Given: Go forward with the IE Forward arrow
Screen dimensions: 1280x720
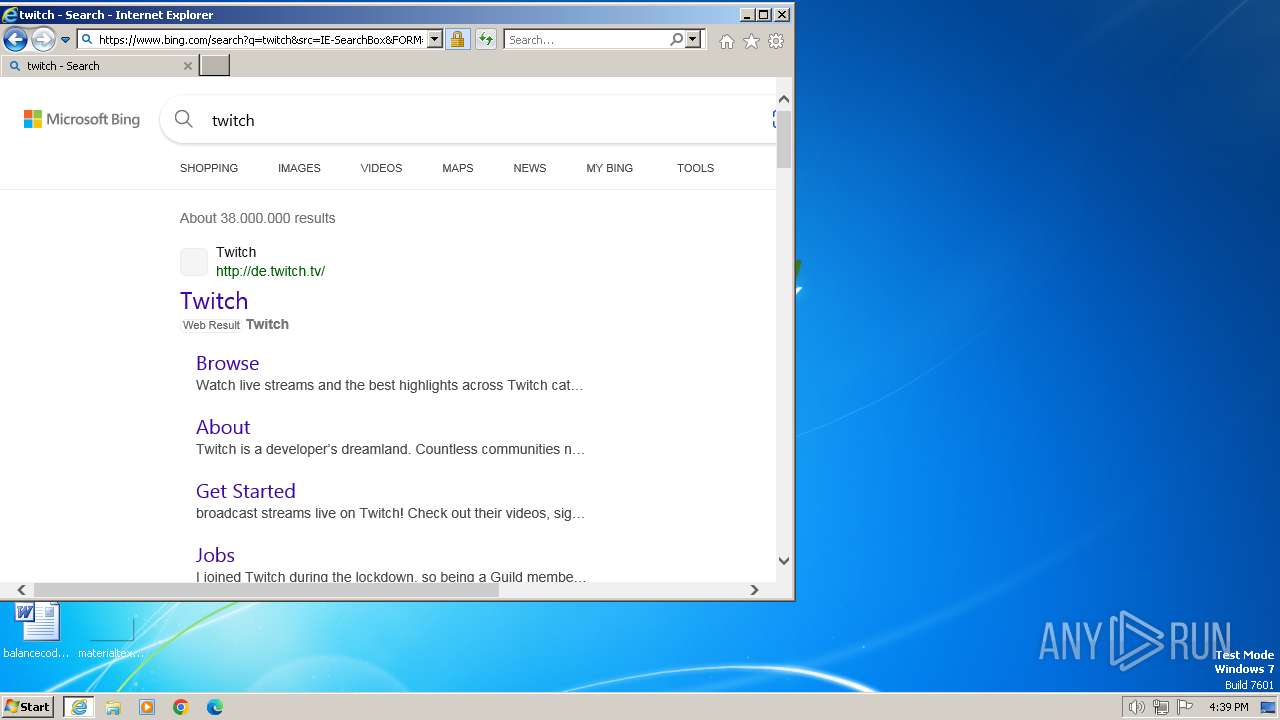Looking at the screenshot, I should pyautogui.click(x=43, y=39).
